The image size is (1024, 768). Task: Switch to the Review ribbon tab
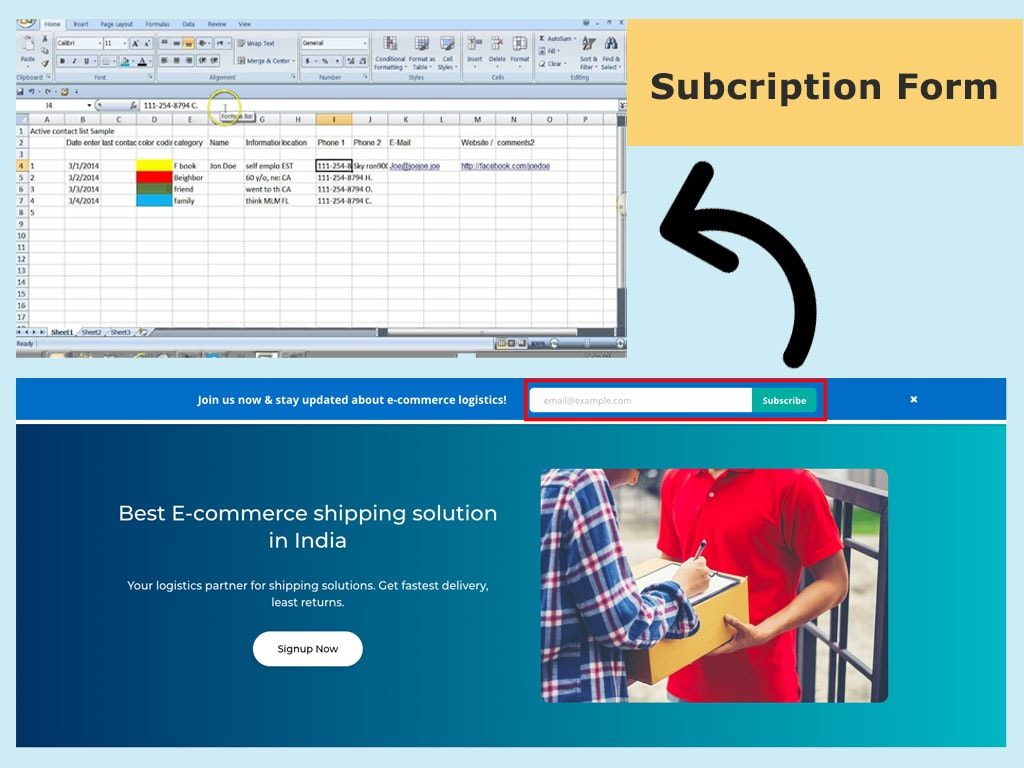pyautogui.click(x=217, y=24)
